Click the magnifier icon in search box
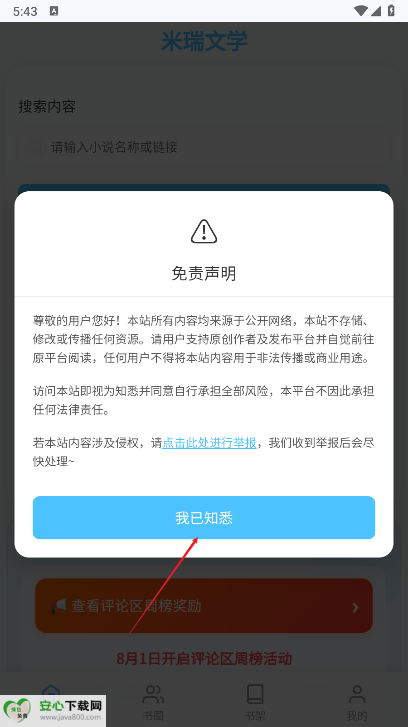This screenshot has height=727, width=408. coord(37,147)
